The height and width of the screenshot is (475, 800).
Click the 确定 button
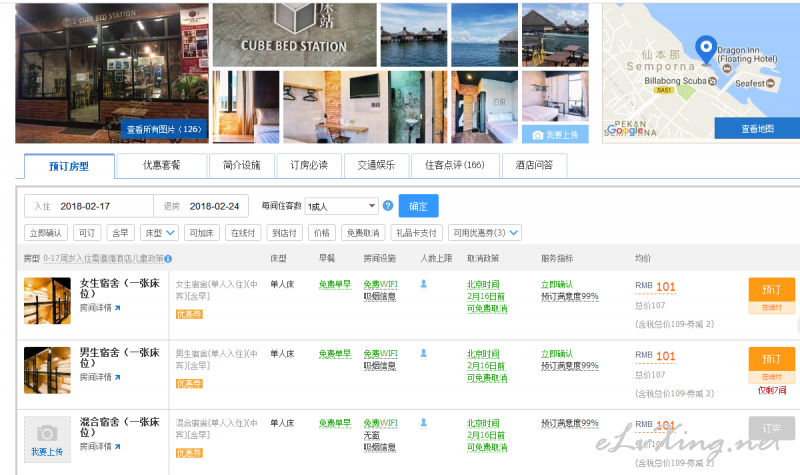coord(418,206)
